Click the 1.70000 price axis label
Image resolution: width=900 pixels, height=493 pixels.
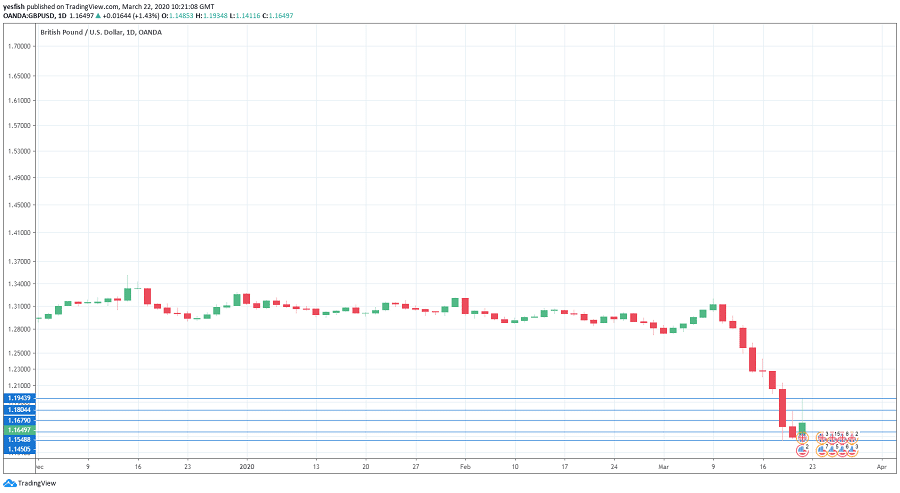19,46
